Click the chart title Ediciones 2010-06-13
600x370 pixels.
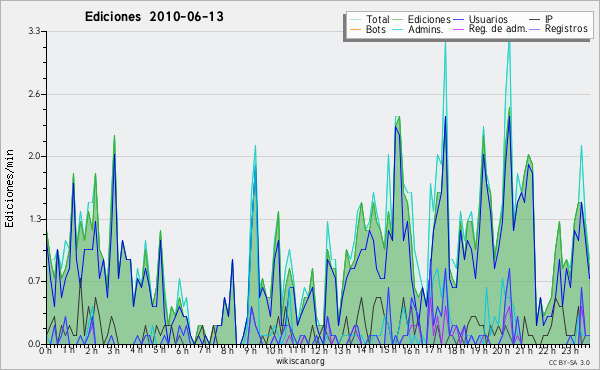coord(154,17)
